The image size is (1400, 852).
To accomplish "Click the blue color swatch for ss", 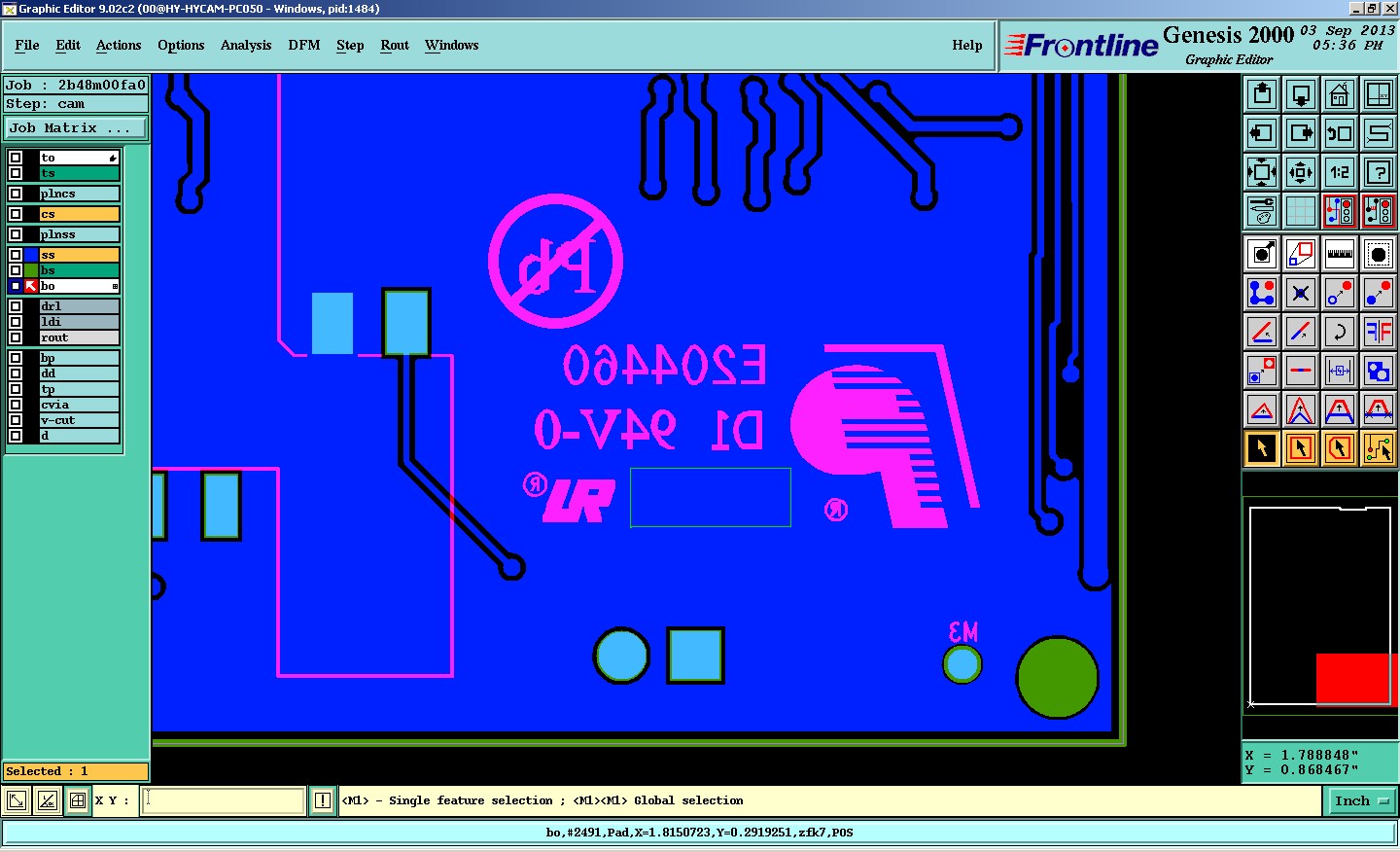I will pos(31,255).
